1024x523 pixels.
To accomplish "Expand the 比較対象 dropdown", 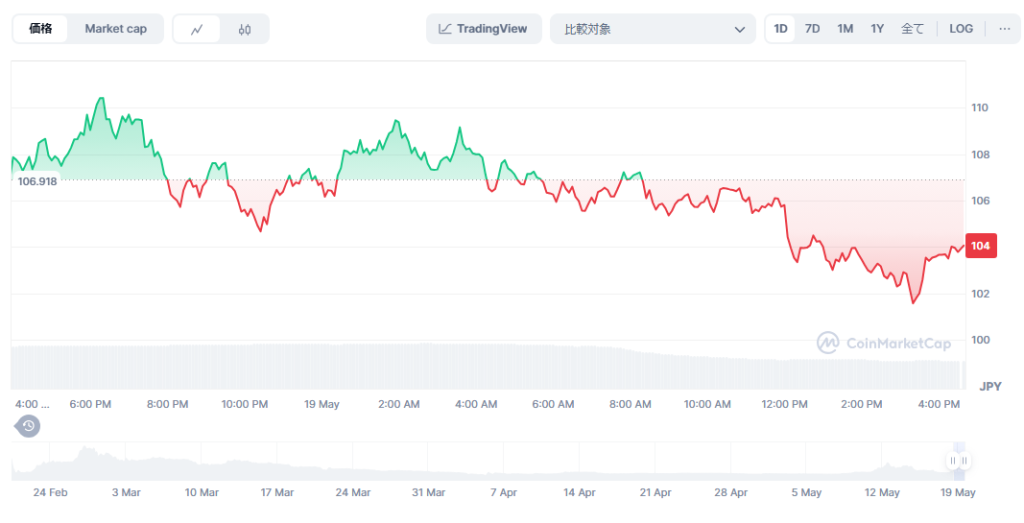I will click(x=652, y=29).
